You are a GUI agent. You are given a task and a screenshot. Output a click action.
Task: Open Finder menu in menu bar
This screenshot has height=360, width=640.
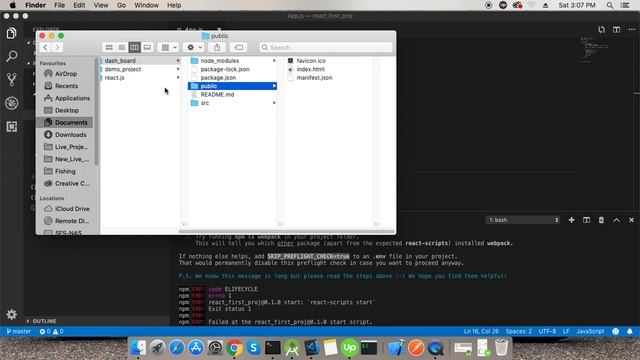[x=36, y=5]
